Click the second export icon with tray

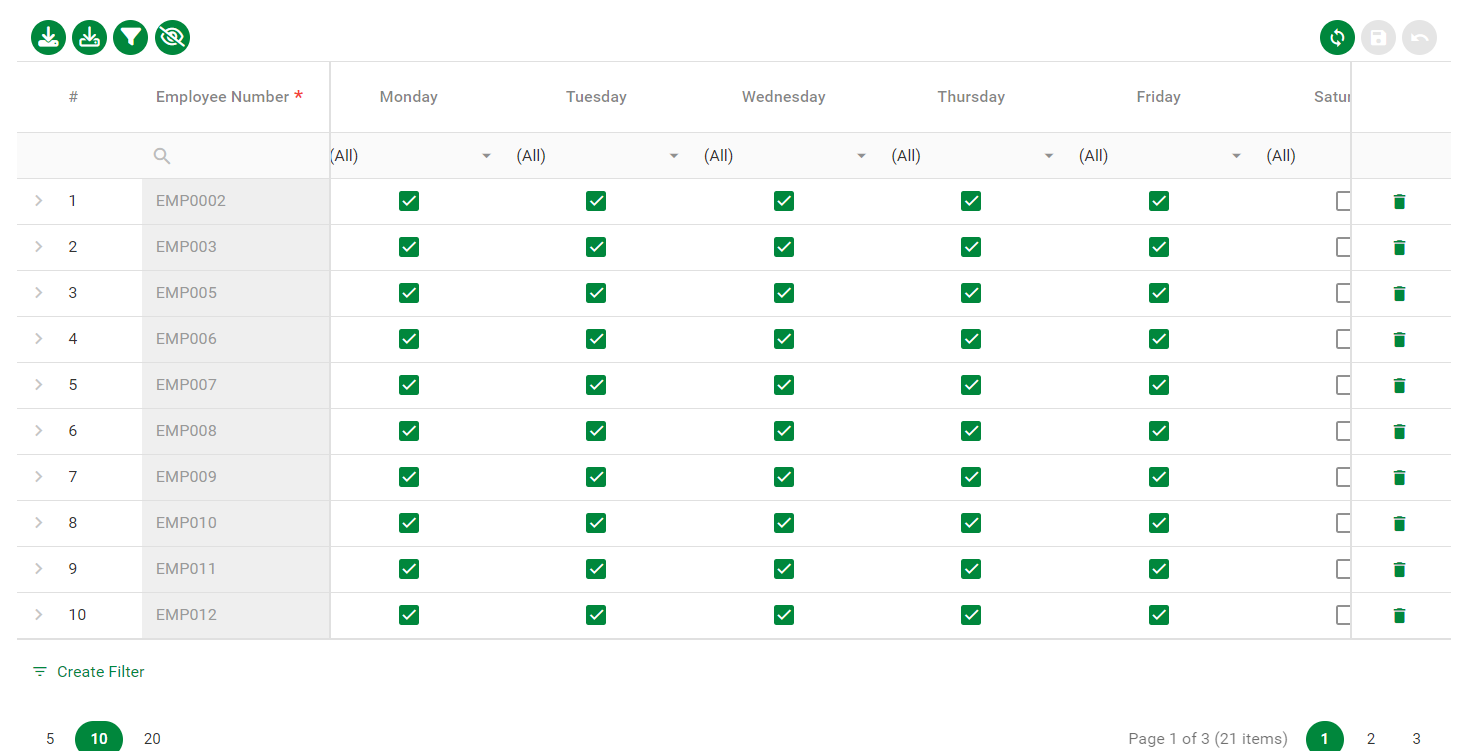[x=89, y=38]
